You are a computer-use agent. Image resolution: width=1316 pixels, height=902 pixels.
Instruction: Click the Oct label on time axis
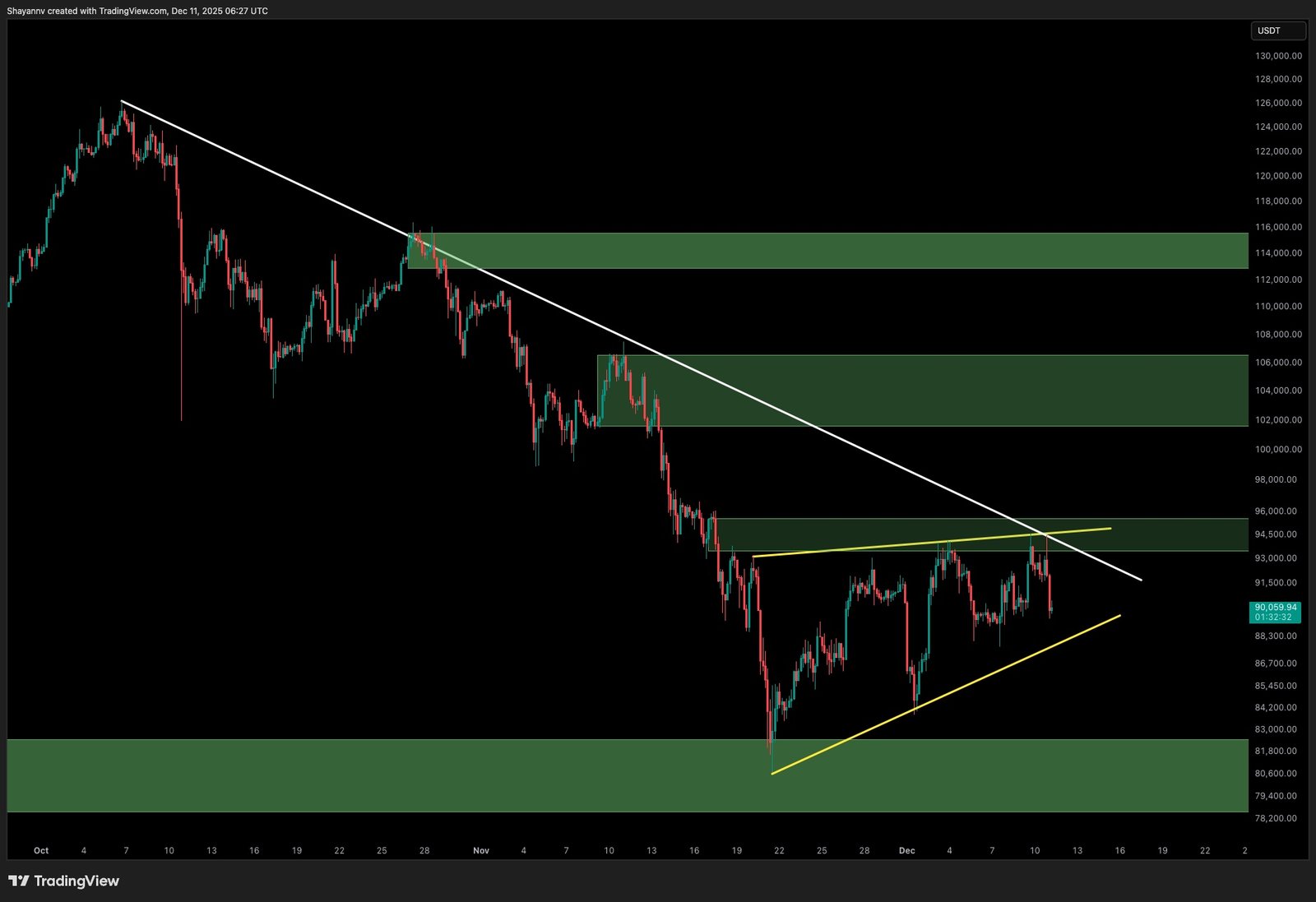(41, 850)
